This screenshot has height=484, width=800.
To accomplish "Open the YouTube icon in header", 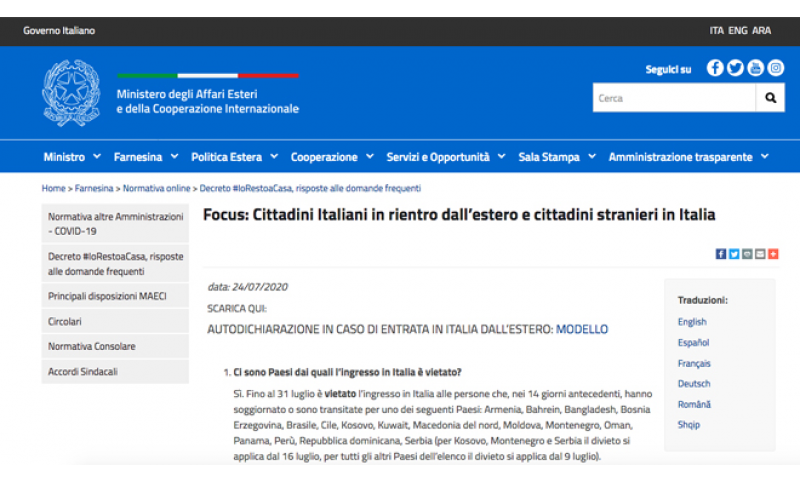I will pos(756,68).
